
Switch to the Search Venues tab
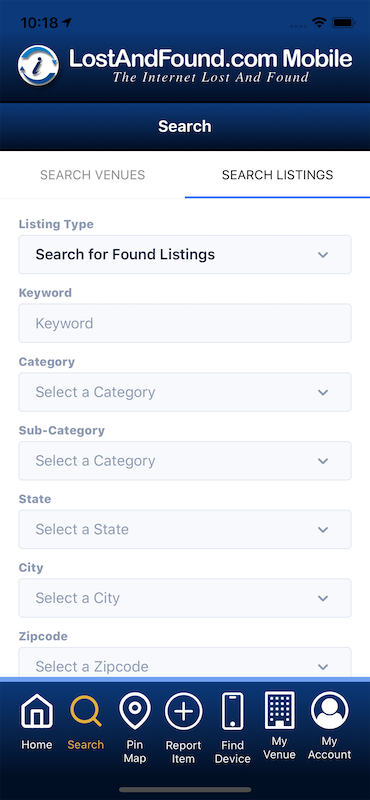point(92,175)
